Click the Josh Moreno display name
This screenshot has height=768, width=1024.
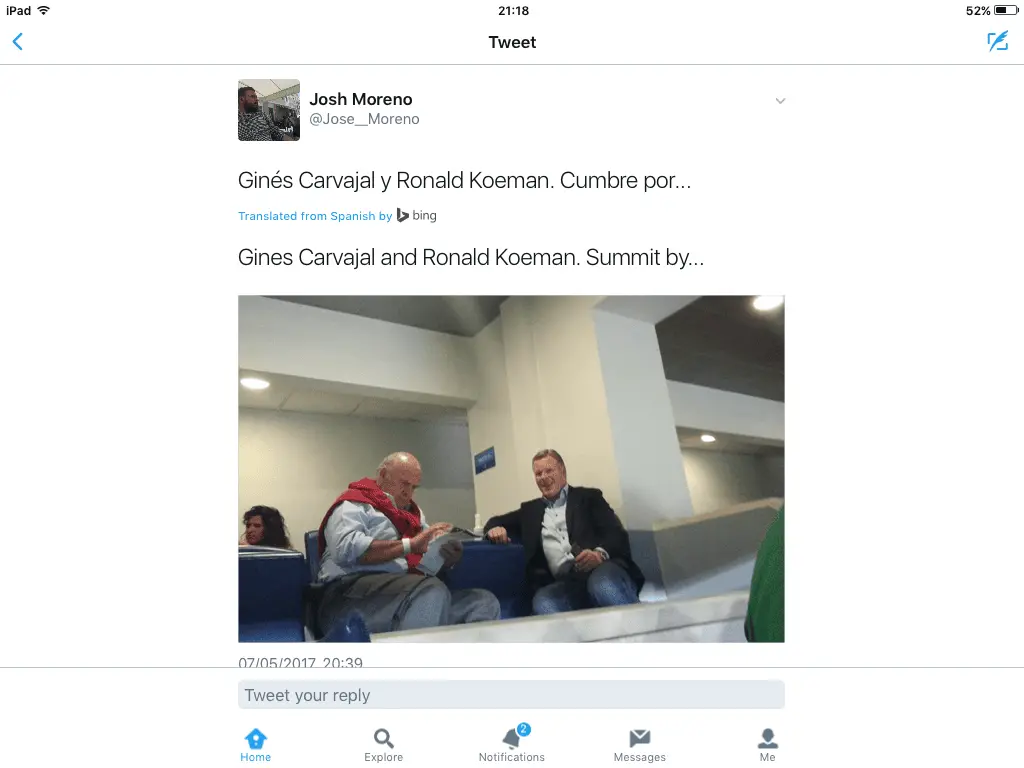pyautogui.click(x=360, y=99)
